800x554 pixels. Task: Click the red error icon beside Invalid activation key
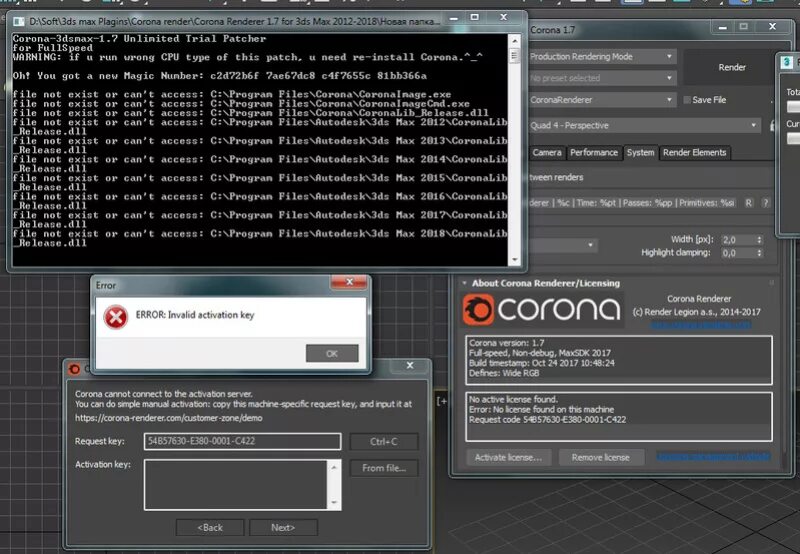coord(116,317)
